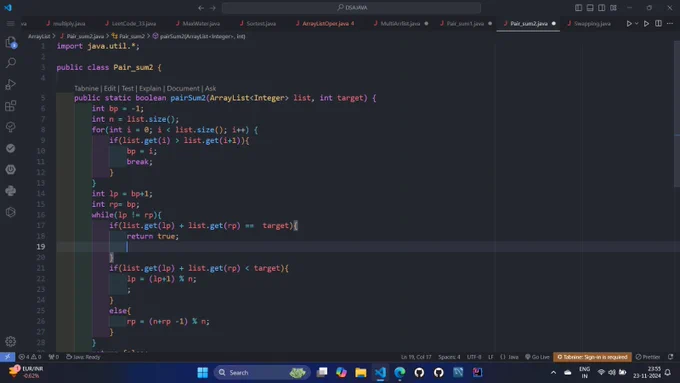This screenshot has height=383, width=680.
Task: Close the unsaved Pair_sum2.java tab dot
Action: click(553, 23)
